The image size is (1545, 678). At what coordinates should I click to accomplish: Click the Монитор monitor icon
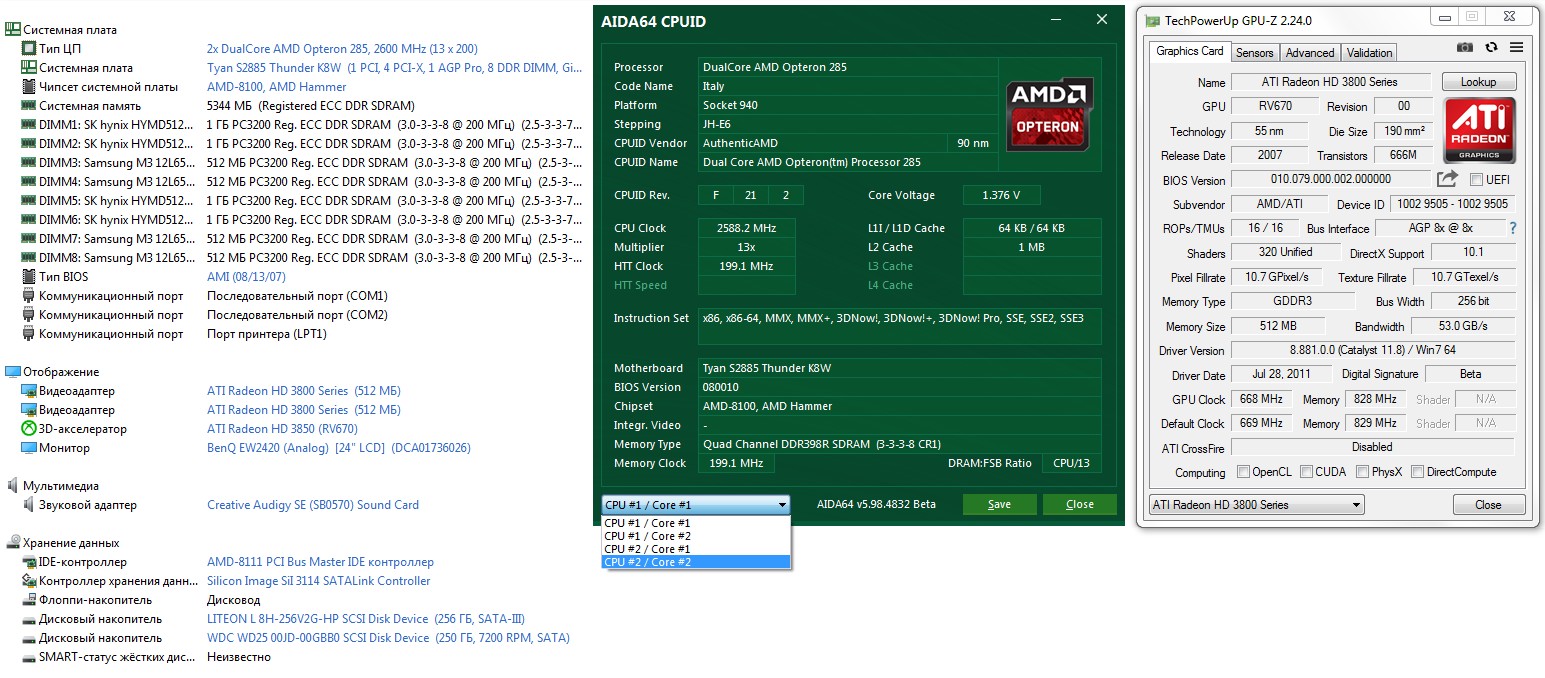pyautogui.click(x=29, y=448)
